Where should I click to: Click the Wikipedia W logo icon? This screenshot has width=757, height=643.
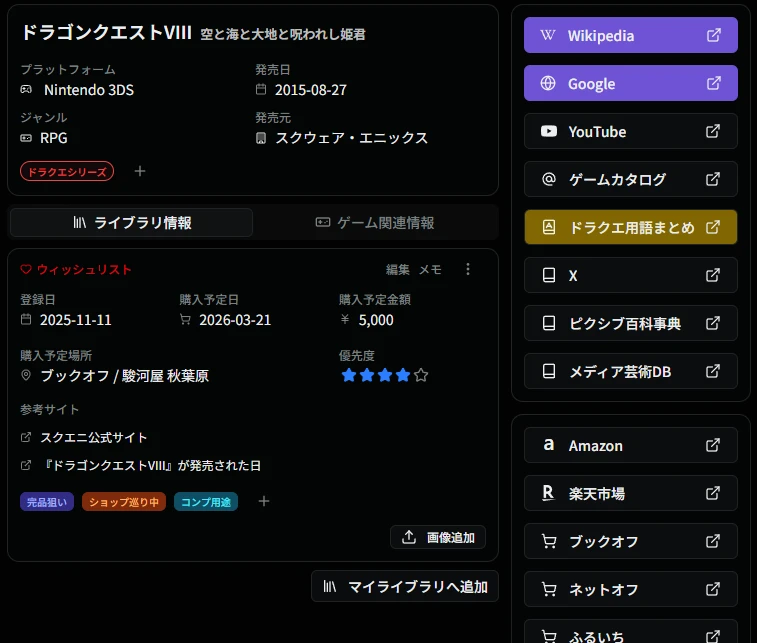click(548, 35)
